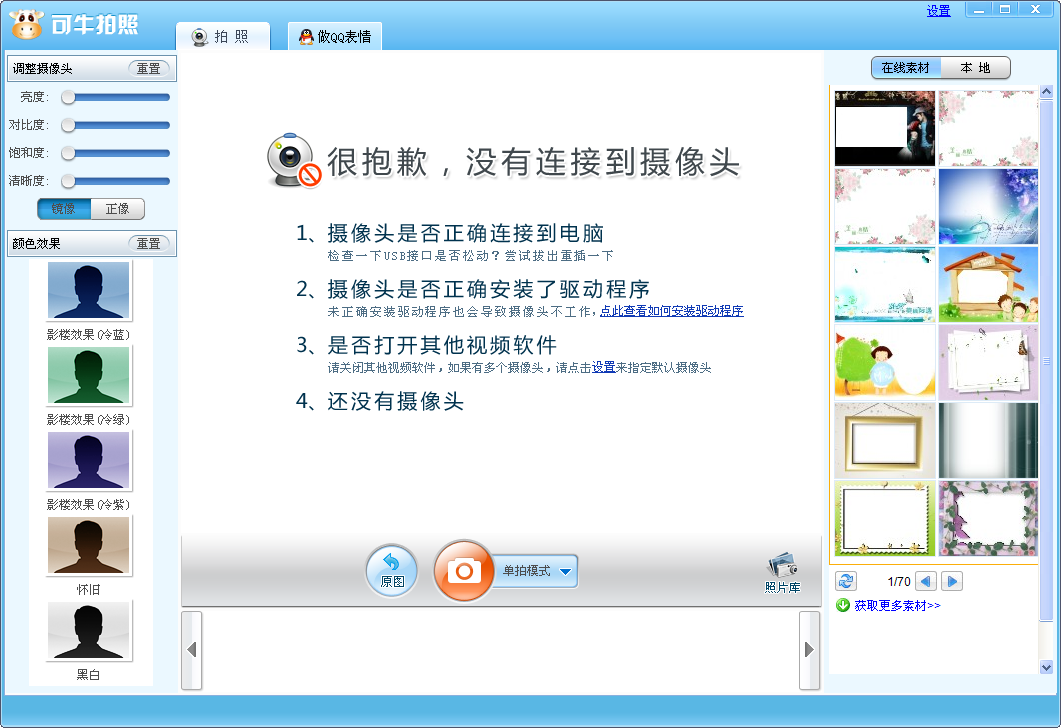Select the green stamp-edge frame
This screenshot has width=1061, height=728.
884,518
